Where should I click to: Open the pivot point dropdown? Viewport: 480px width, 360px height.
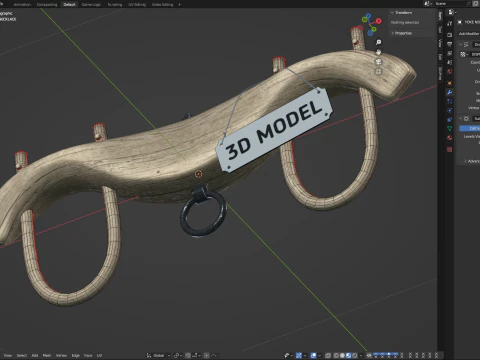[x=177, y=355]
